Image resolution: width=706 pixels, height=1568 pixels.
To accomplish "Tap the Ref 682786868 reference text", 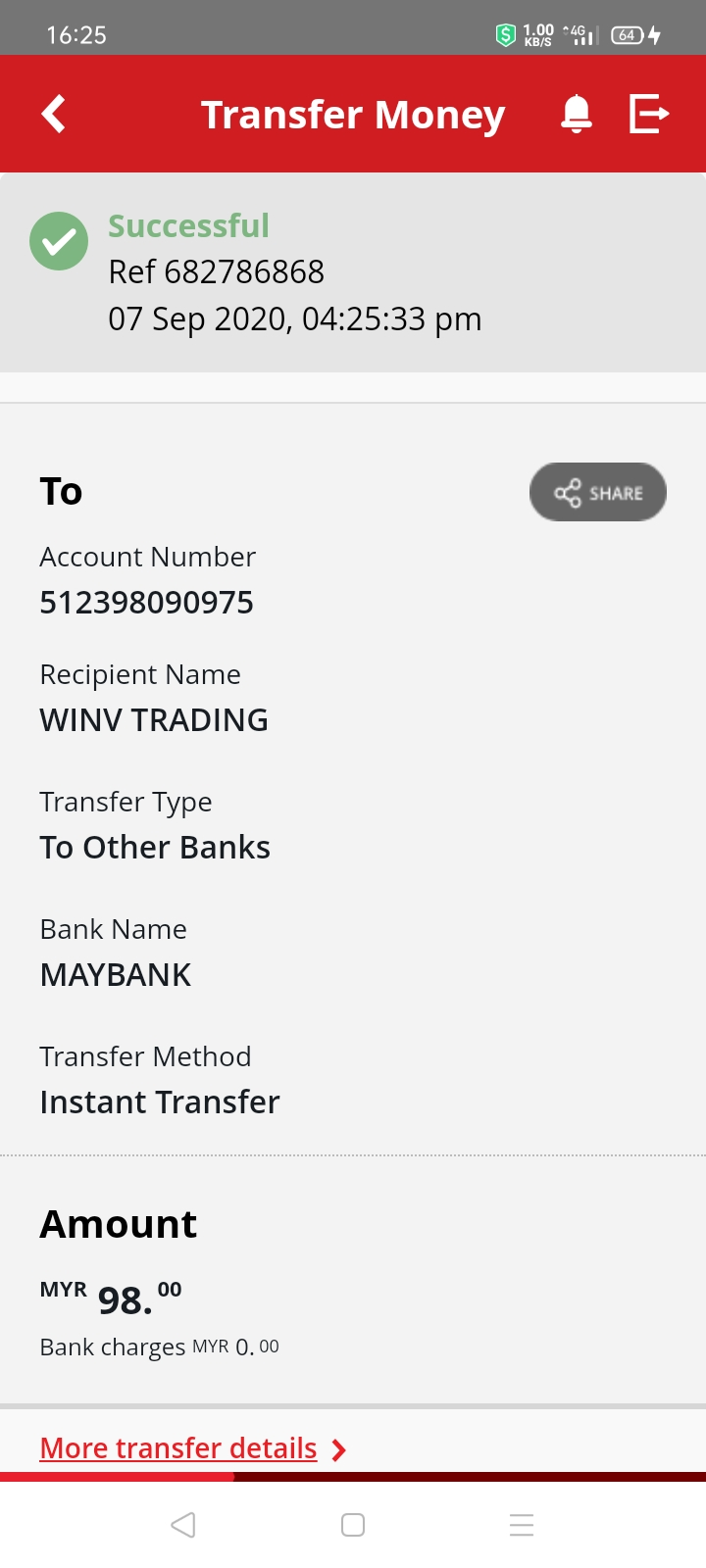I will click(x=217, y=271).
